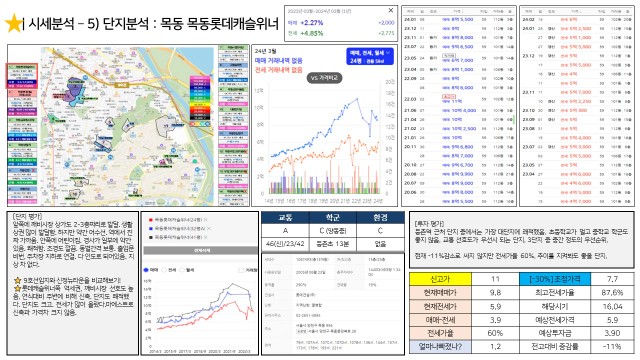Select the 매매 radio button under the comparison chart

(x=146, y=270)
